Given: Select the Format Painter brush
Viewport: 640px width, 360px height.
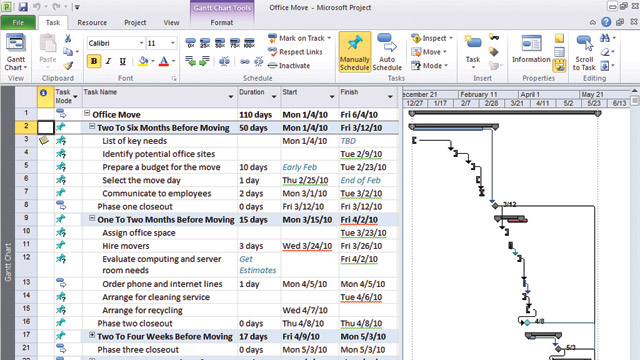Looking at the screenshot, I should 68,65.
